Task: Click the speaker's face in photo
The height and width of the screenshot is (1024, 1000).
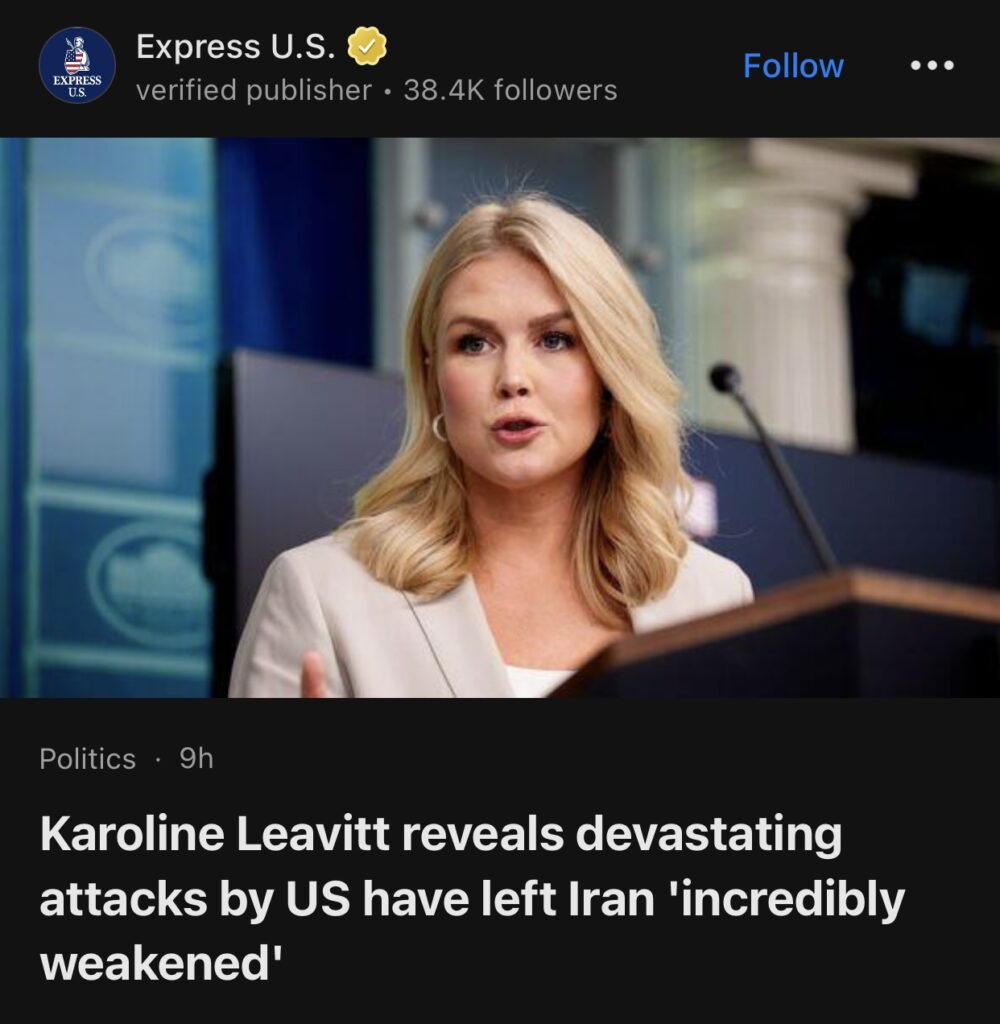Action: [x=516, y=387]
